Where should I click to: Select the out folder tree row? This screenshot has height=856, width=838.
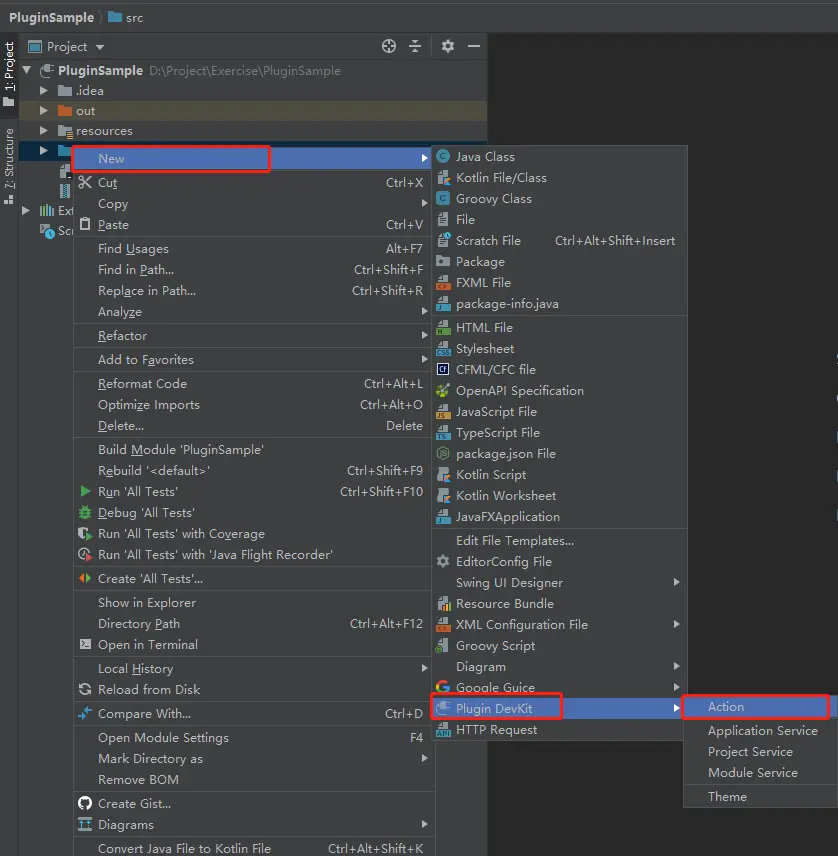253,111
